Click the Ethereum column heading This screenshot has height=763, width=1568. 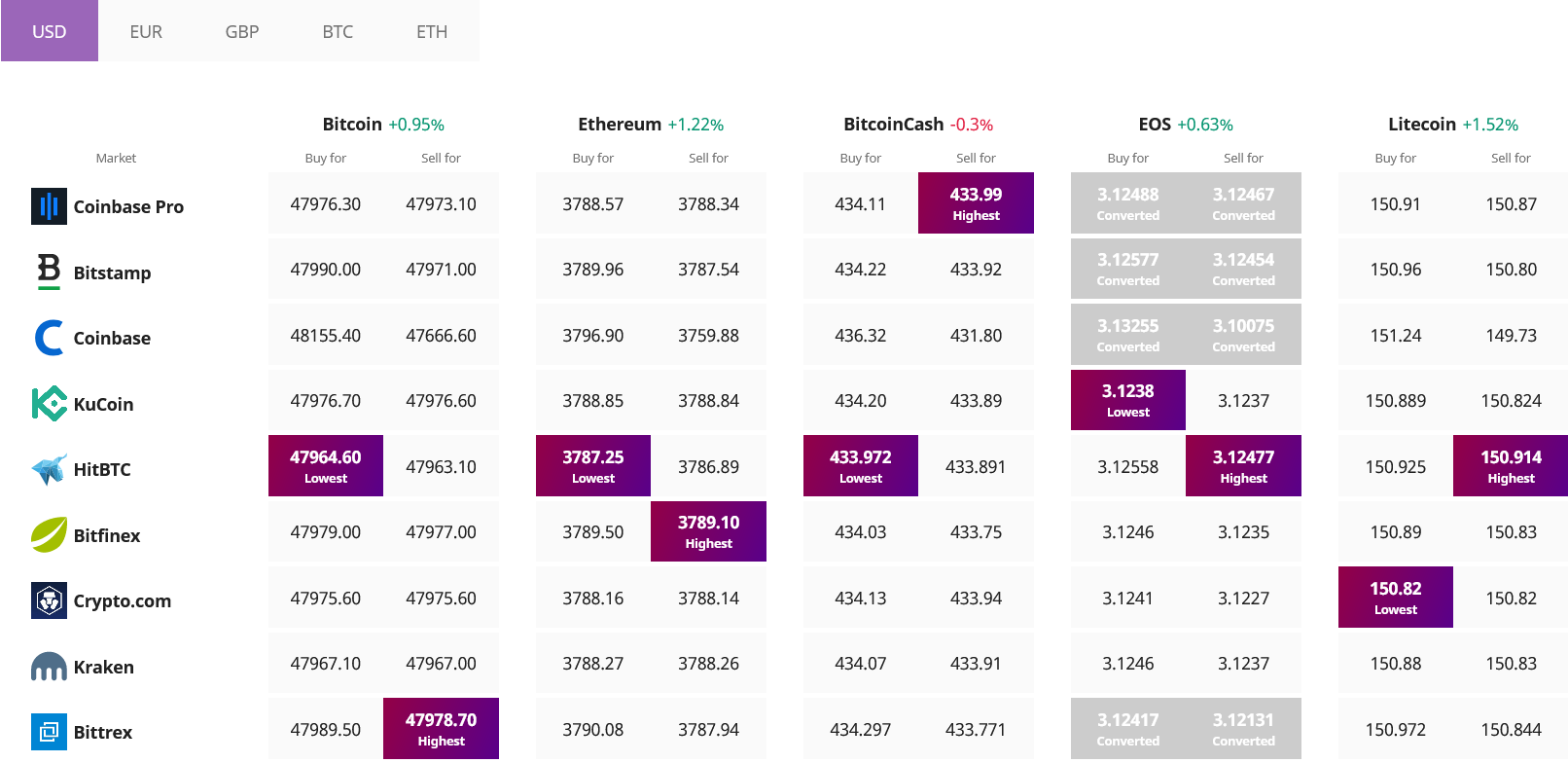click(x=620, y=124)
